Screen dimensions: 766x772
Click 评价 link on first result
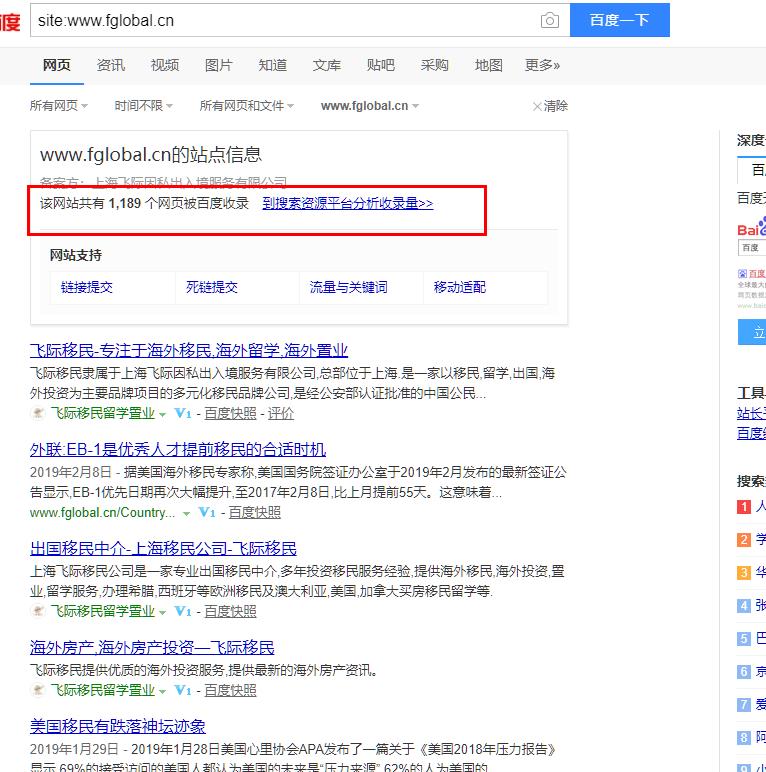click(x=281, y=414)
